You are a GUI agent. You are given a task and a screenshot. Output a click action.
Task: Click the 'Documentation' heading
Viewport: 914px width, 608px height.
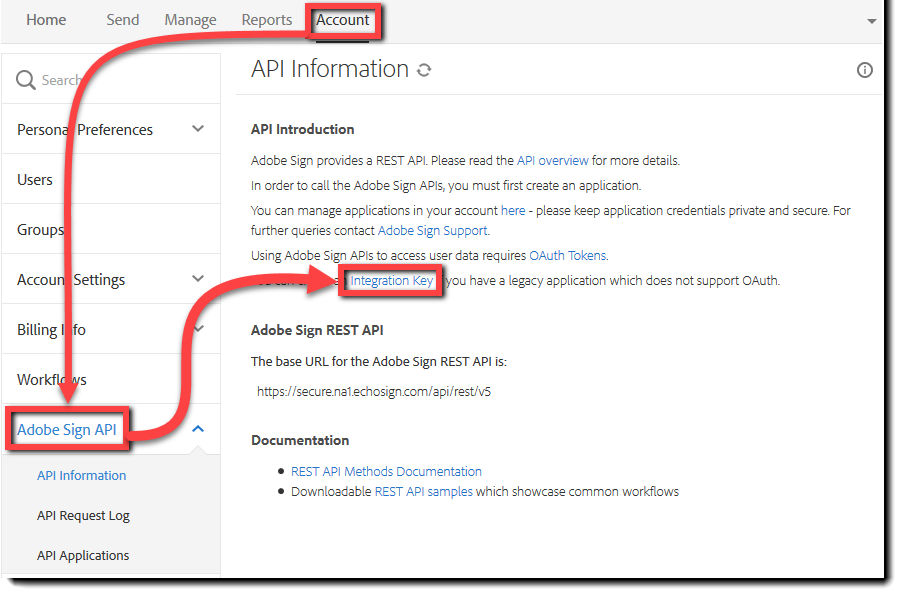pyautogui.click(x=300, y=440)
